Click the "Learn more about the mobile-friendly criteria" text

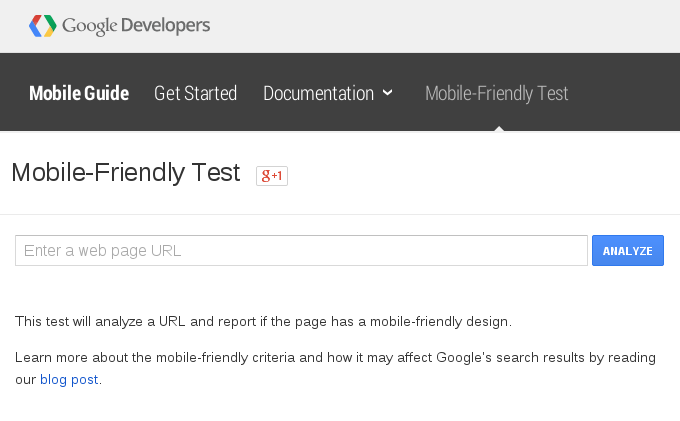[155, 357]
